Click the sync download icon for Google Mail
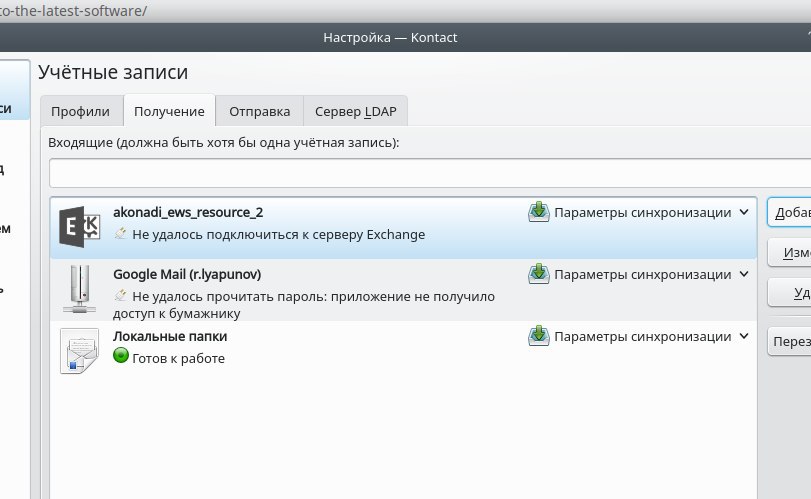Image resolution: width=811 pixels, height=499 pixels. 539,274
